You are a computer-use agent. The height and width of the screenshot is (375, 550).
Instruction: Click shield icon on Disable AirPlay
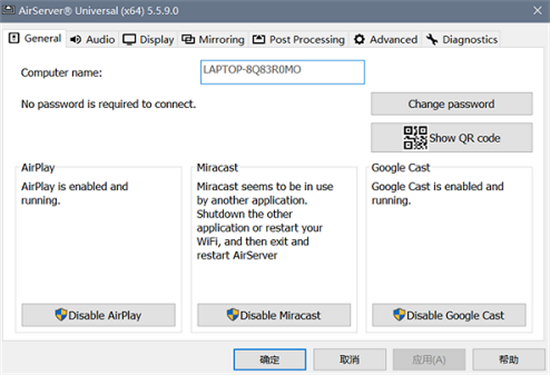(61, 314)
